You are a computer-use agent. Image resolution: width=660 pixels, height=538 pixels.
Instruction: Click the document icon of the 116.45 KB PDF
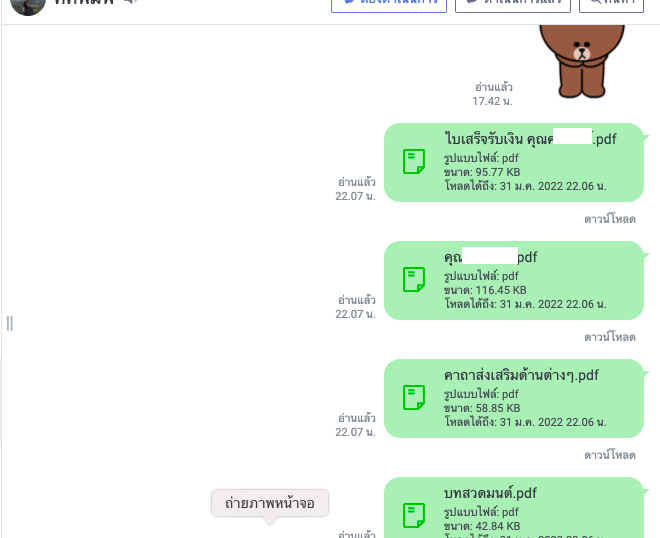(x=414, y=279)
